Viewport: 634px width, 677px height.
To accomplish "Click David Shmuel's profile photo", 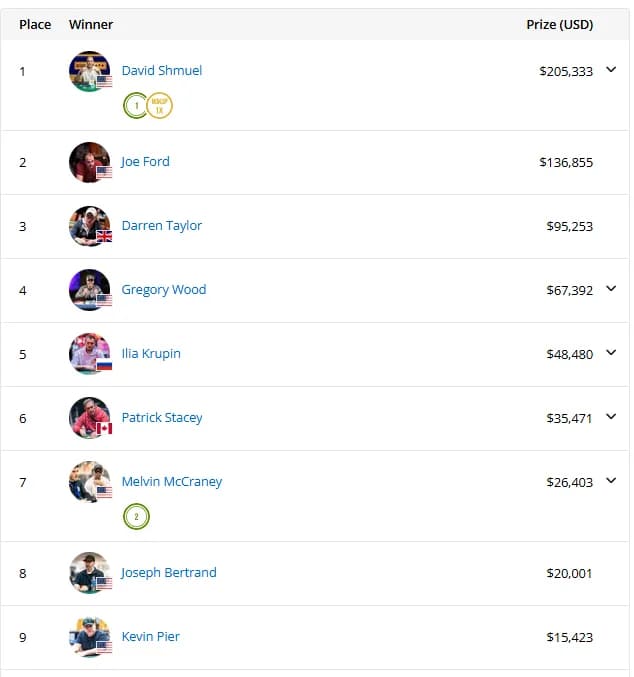I will coord(89,71).
